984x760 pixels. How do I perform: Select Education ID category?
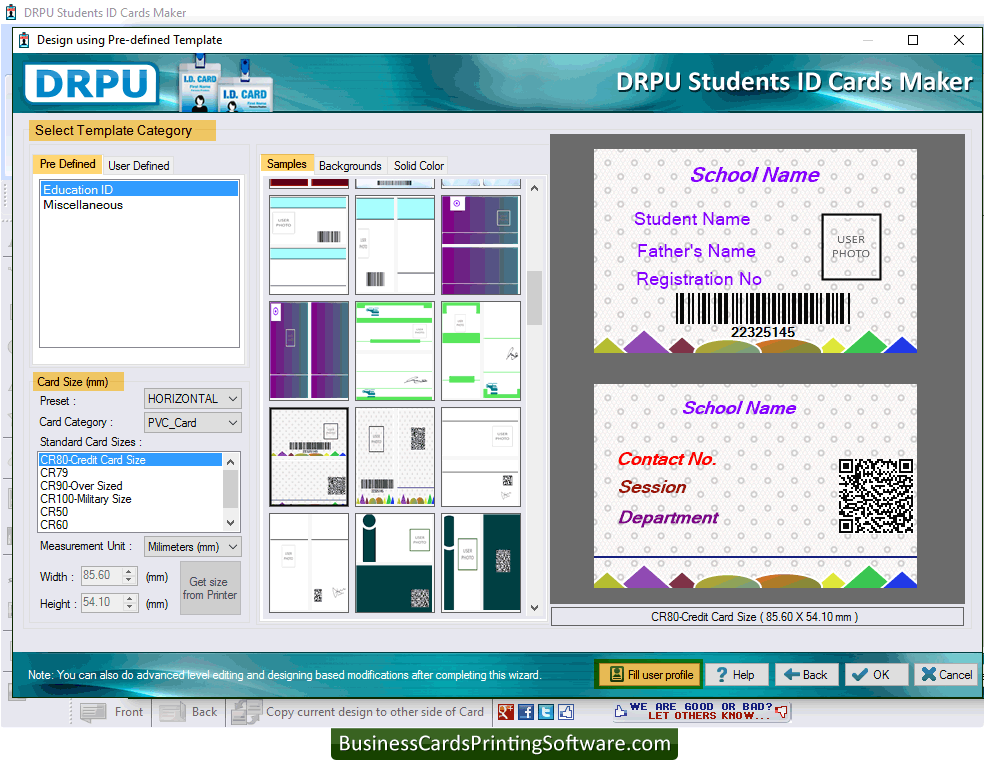[139, 190]
